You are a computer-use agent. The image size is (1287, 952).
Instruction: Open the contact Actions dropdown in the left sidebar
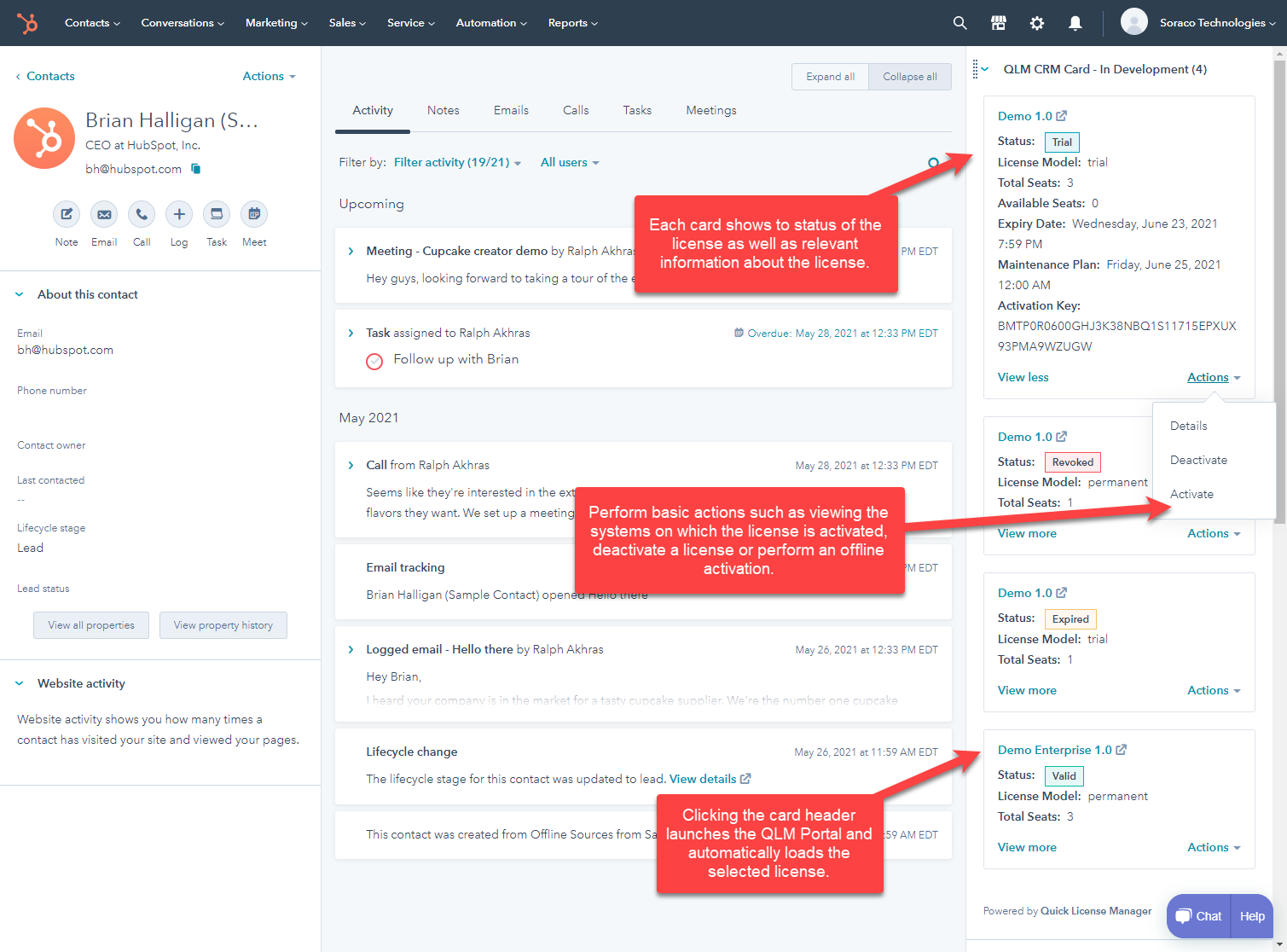click(270, 76)
